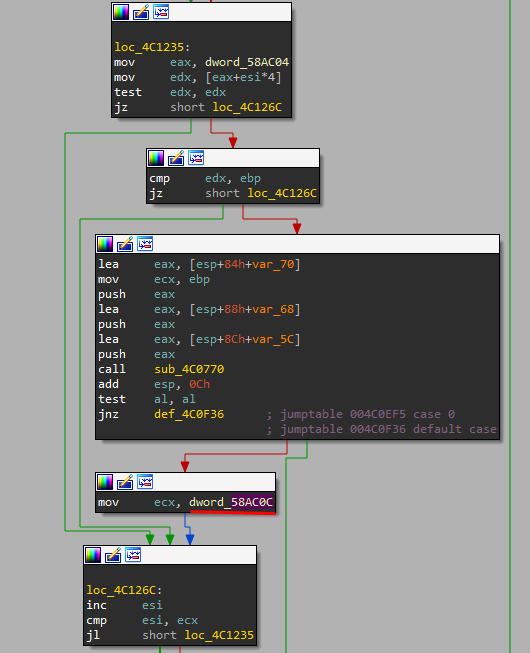Click pencil icon on loc_4C126C node

pyautogui.click(x=113, y=556)
